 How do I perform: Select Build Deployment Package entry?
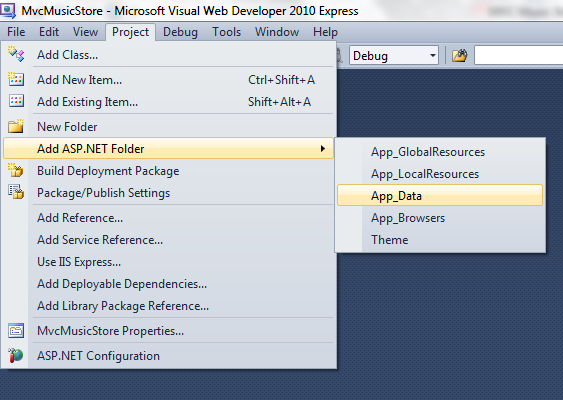coord(168,171)
